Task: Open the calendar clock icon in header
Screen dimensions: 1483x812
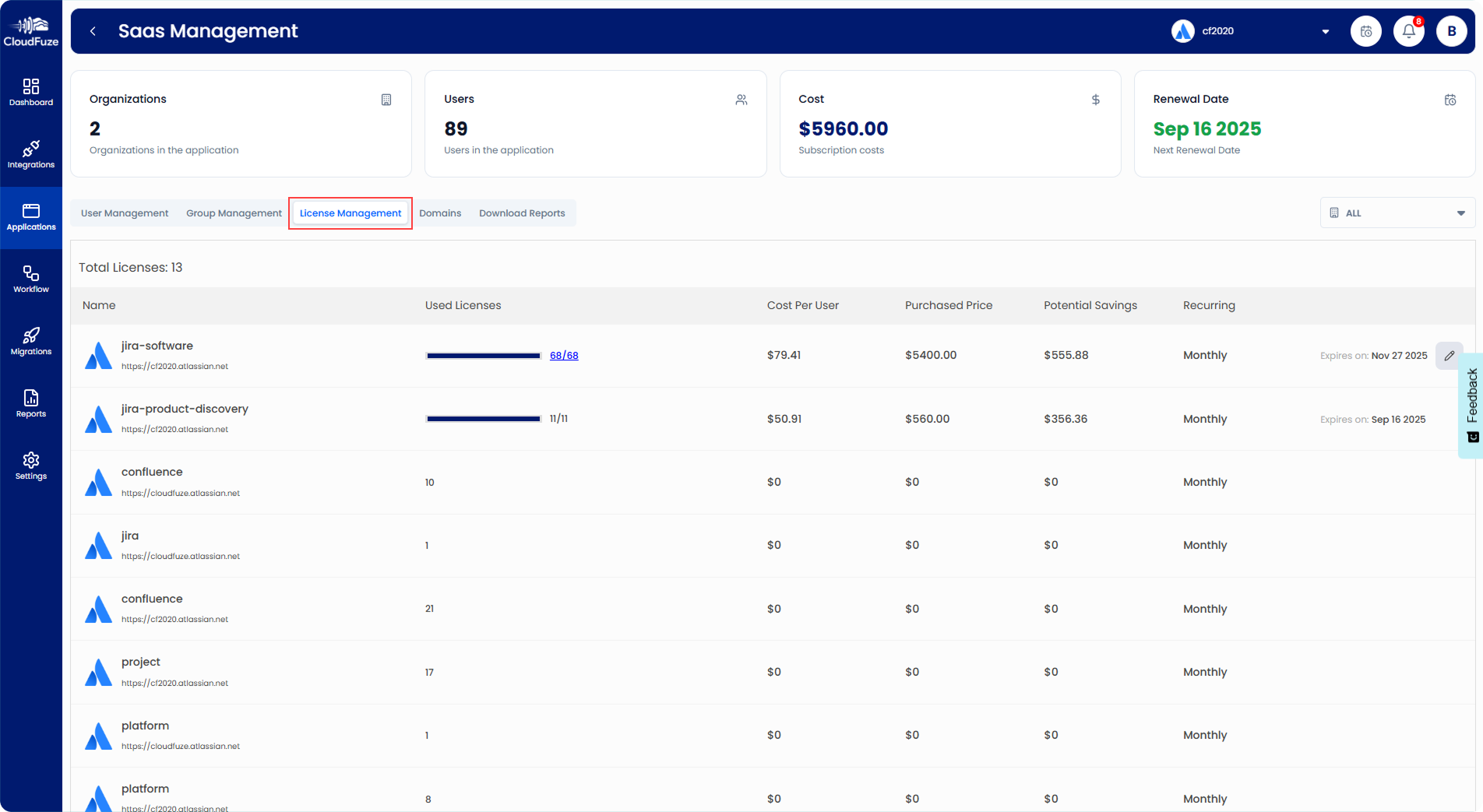Action: [x=1366, y=31]
